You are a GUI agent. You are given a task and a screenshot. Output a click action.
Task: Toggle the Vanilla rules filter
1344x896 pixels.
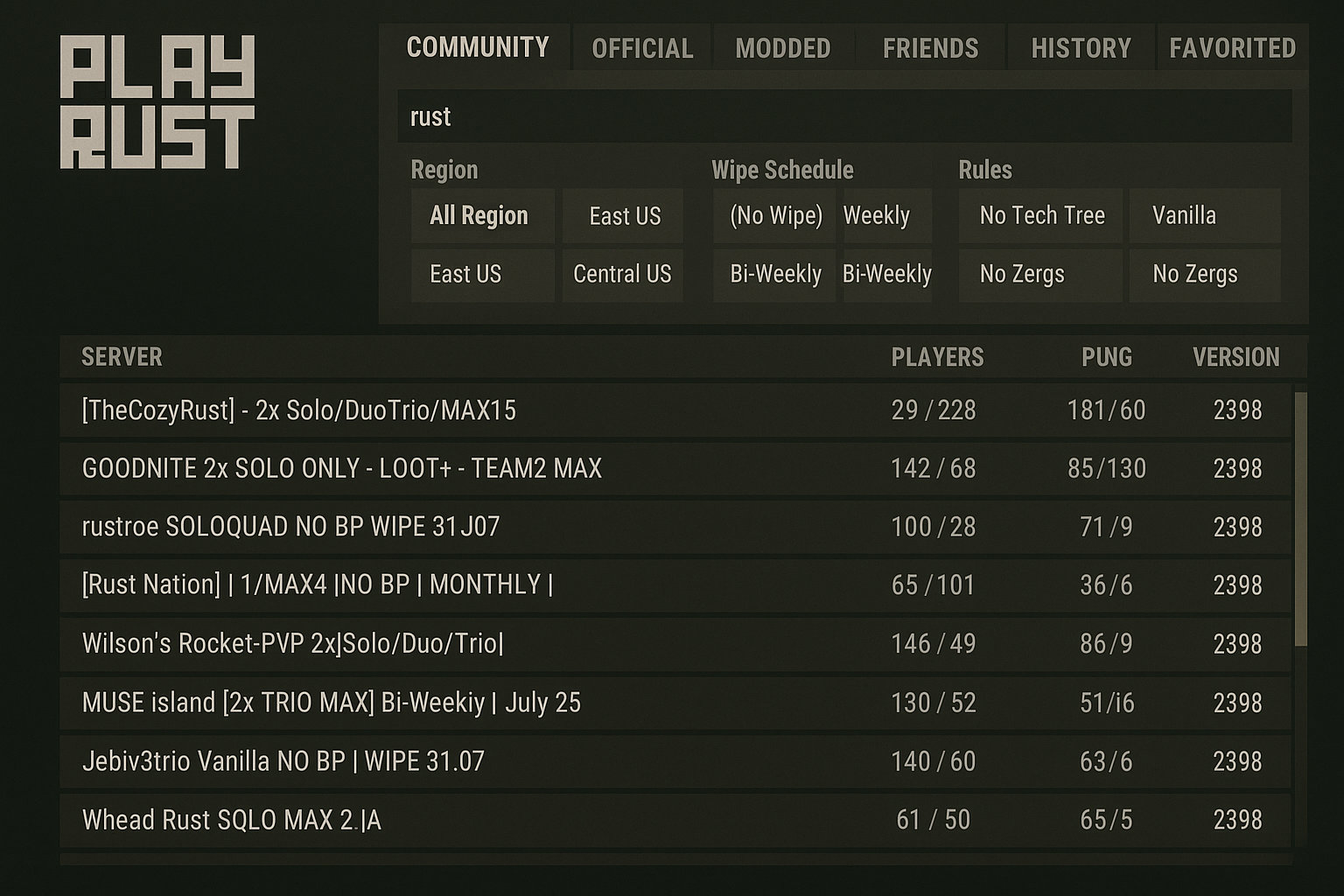[x=1203, y=215]
